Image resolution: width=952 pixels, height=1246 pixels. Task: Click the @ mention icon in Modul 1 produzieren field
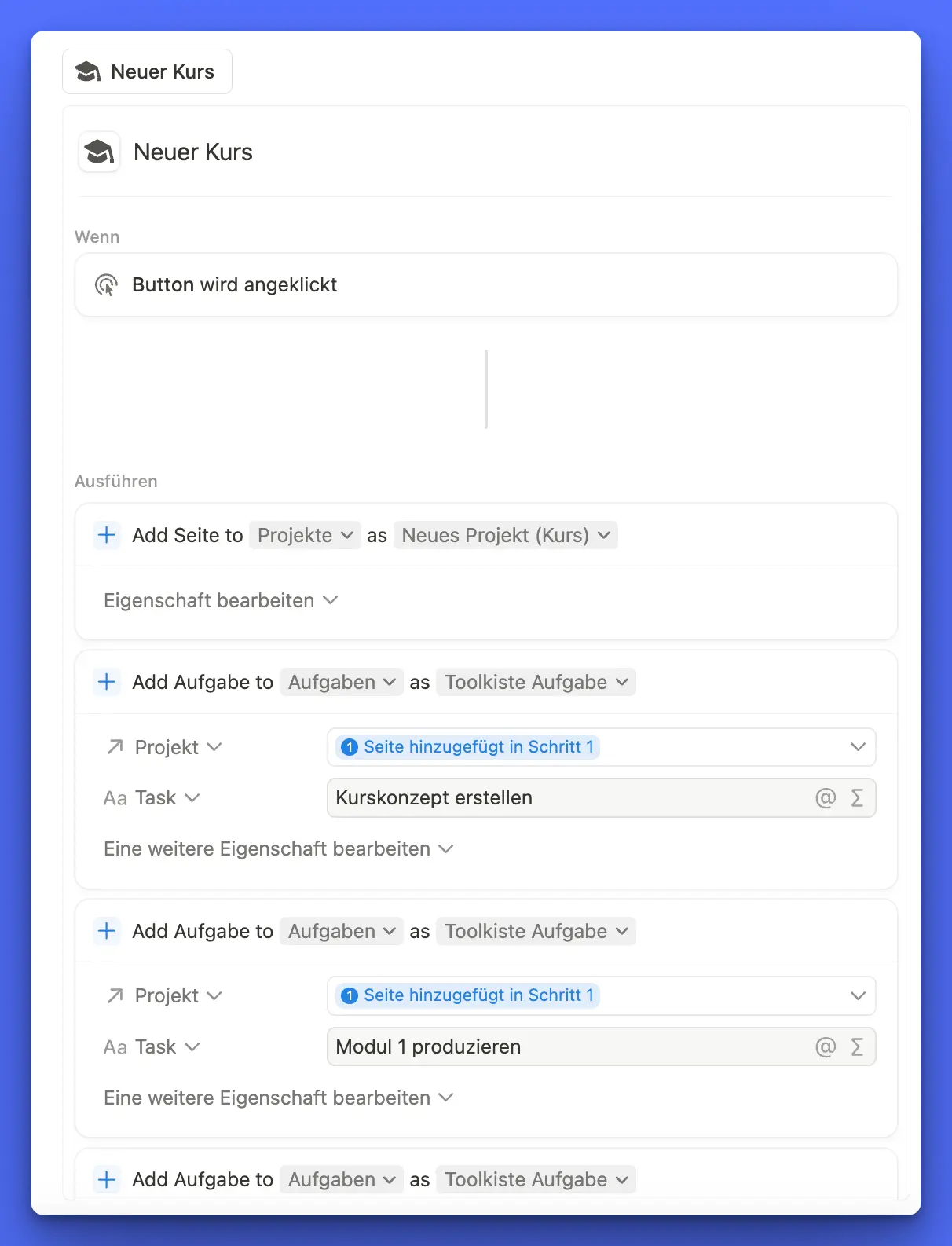coord(825,1047)
